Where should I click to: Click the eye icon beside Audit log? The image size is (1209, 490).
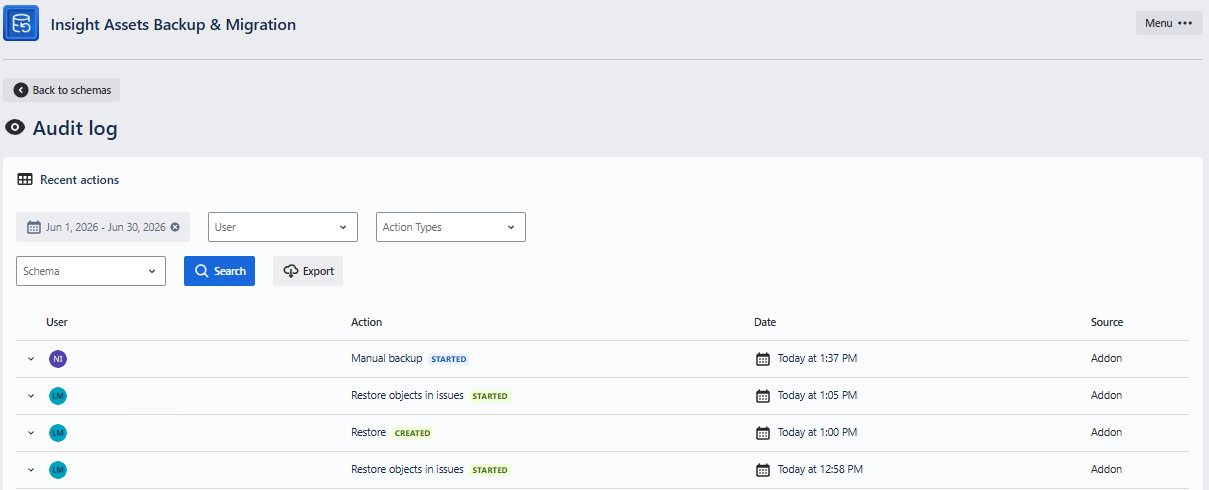[15, 128]
